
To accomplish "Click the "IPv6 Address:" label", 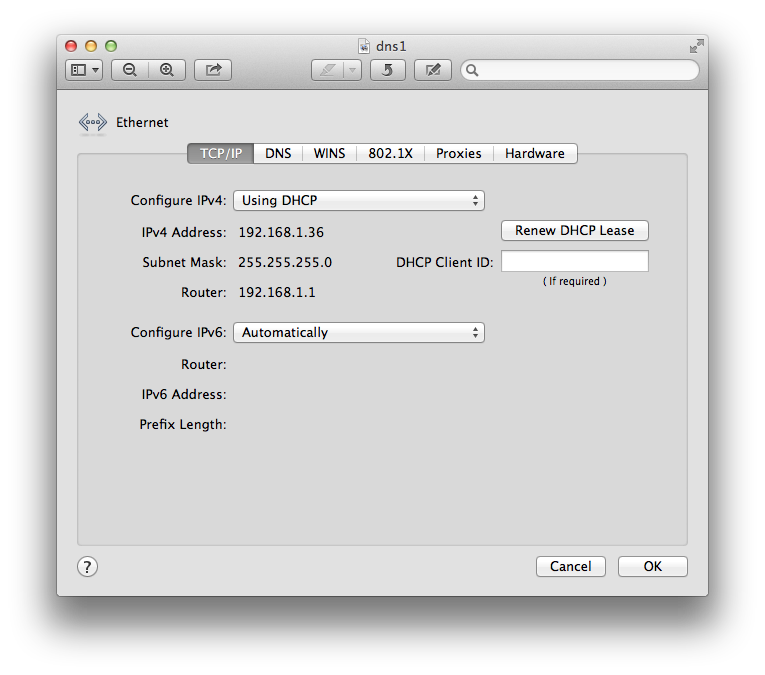I will coord(184,394).
